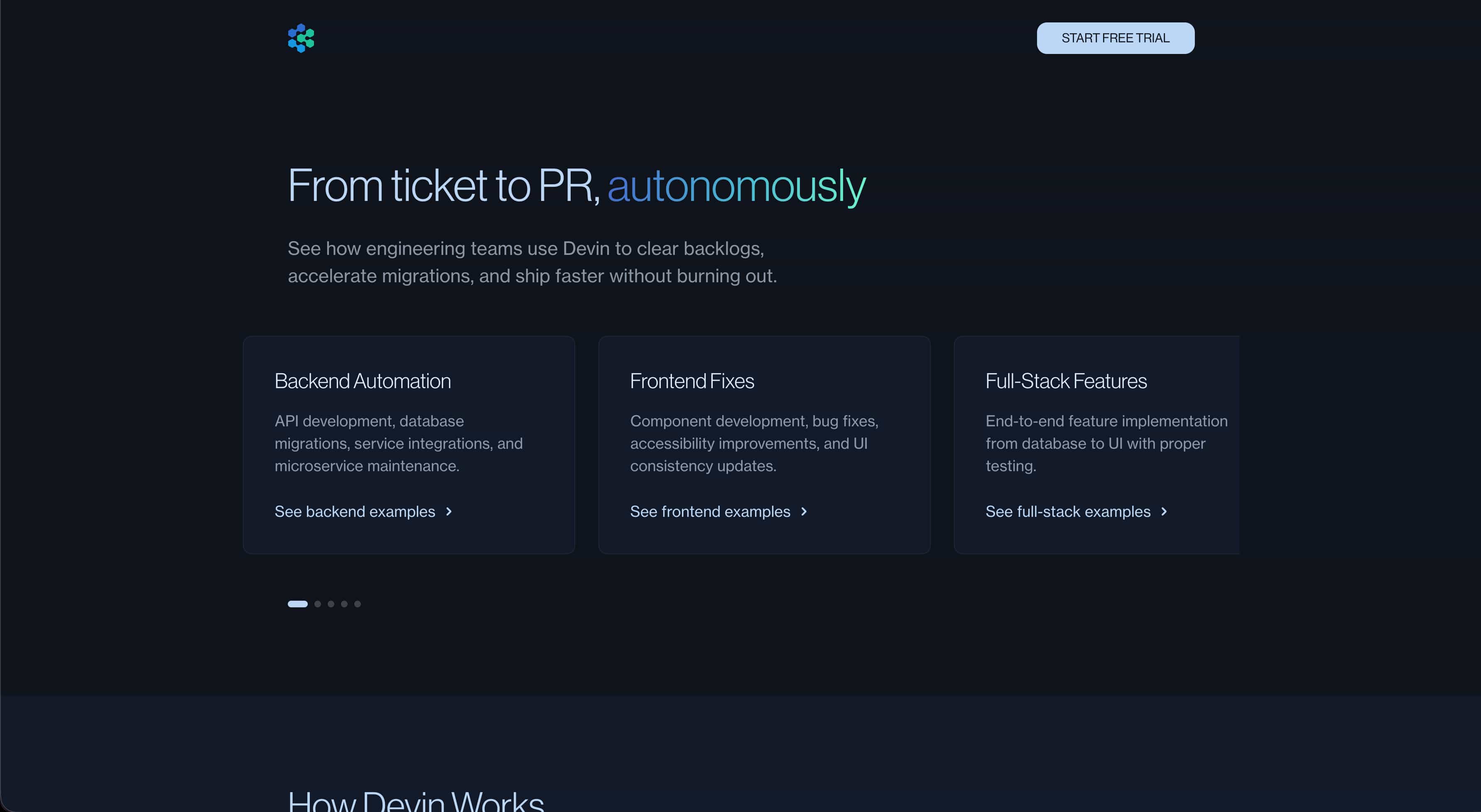Click the chevron arrow beside backend examples
This screenshot has width=1481, height=812.
coord(449,511)
